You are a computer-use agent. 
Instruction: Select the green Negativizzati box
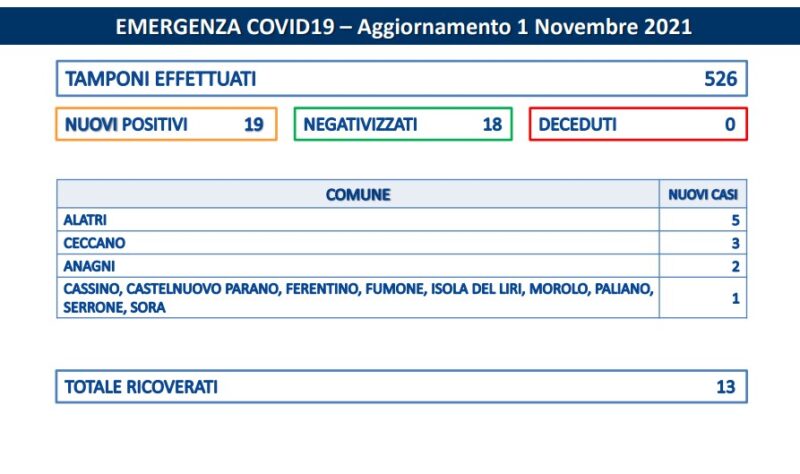click(403, 124)
